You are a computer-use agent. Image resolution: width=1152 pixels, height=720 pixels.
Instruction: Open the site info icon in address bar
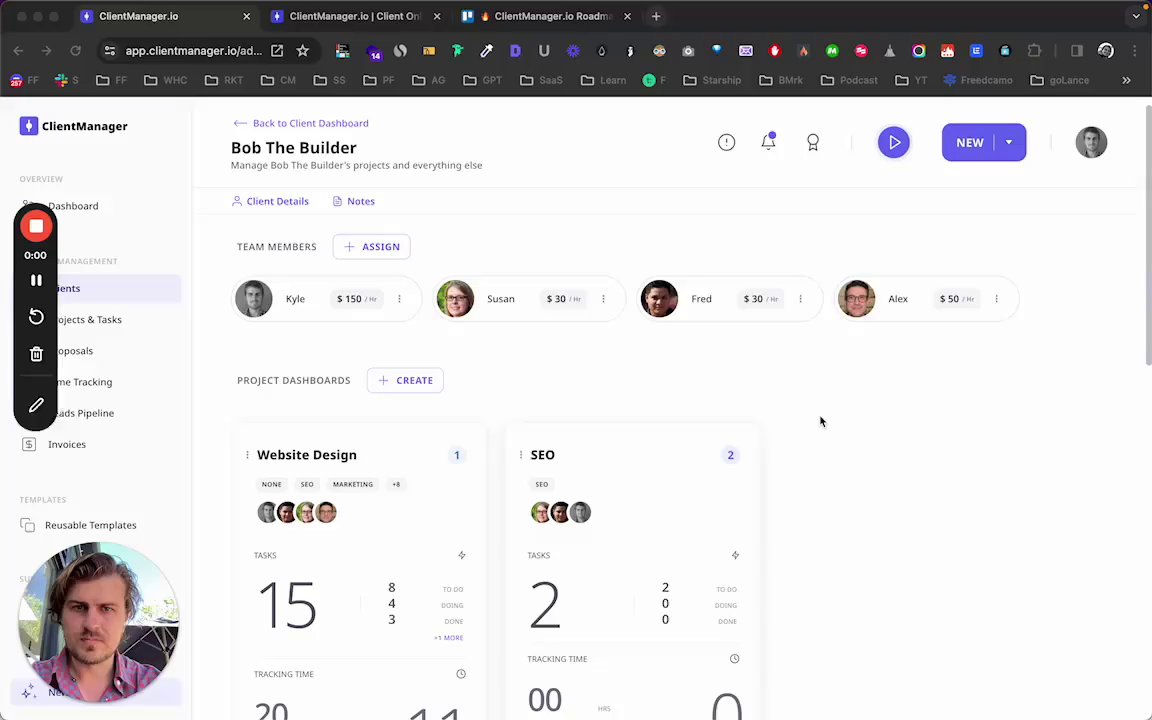[109, 51]
